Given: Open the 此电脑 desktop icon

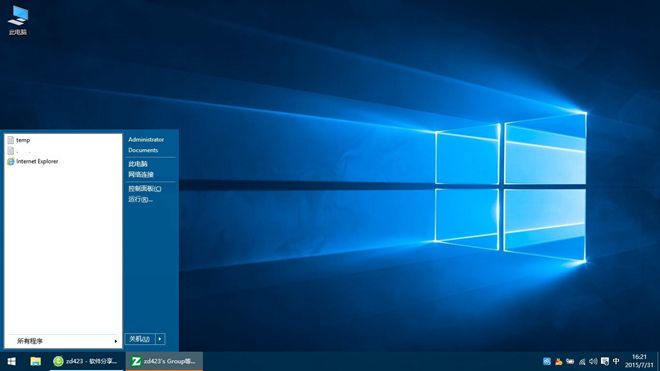Looking at the screenshot, I should point(18,20).
